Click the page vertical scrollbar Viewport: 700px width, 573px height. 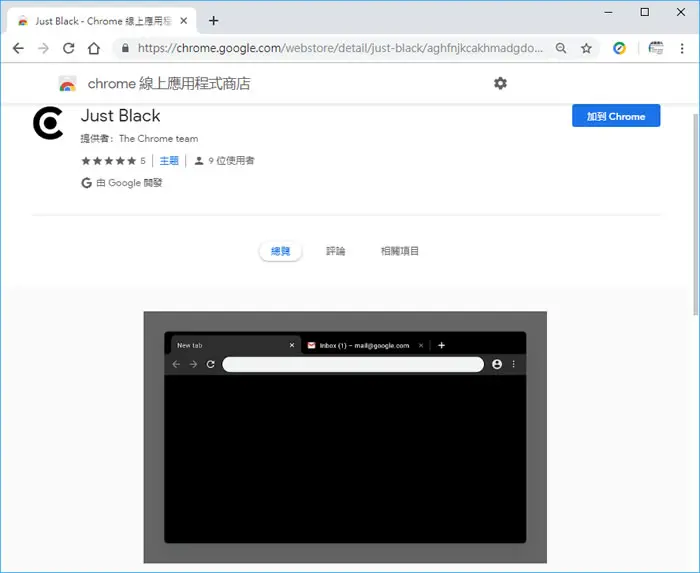pos(696,214)
